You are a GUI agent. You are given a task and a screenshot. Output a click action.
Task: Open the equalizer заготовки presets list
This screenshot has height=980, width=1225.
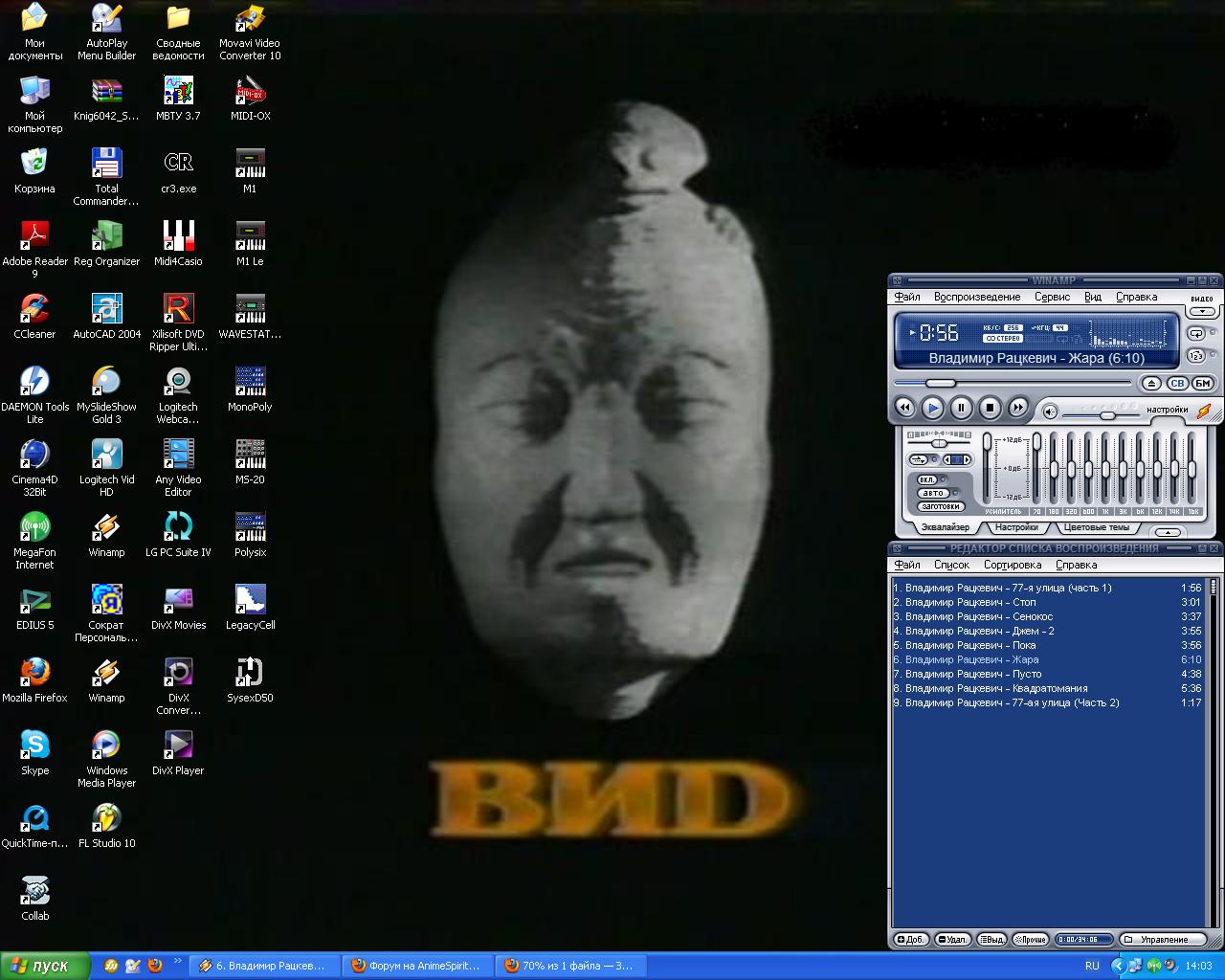940,506
